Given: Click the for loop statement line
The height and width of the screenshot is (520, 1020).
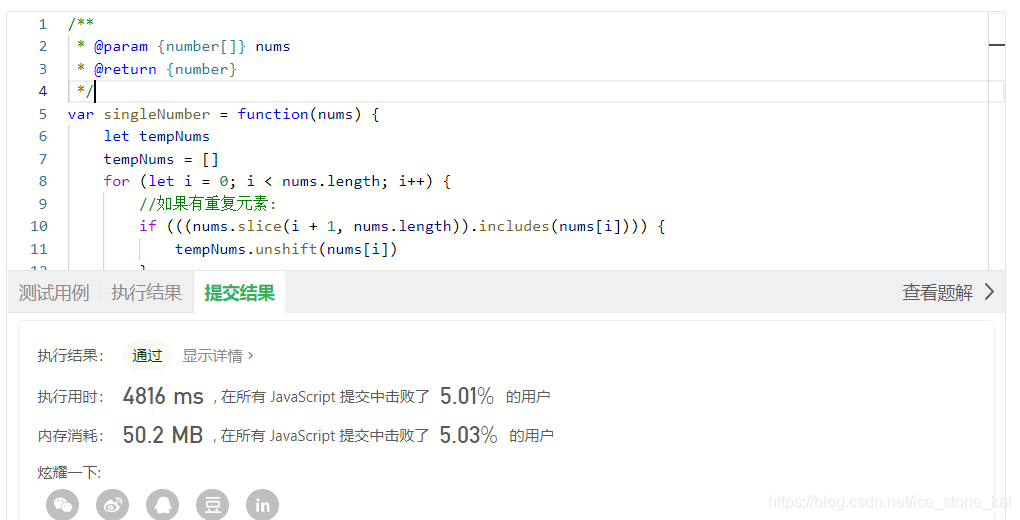Looking at the screenshot, I should coord(277,181).
